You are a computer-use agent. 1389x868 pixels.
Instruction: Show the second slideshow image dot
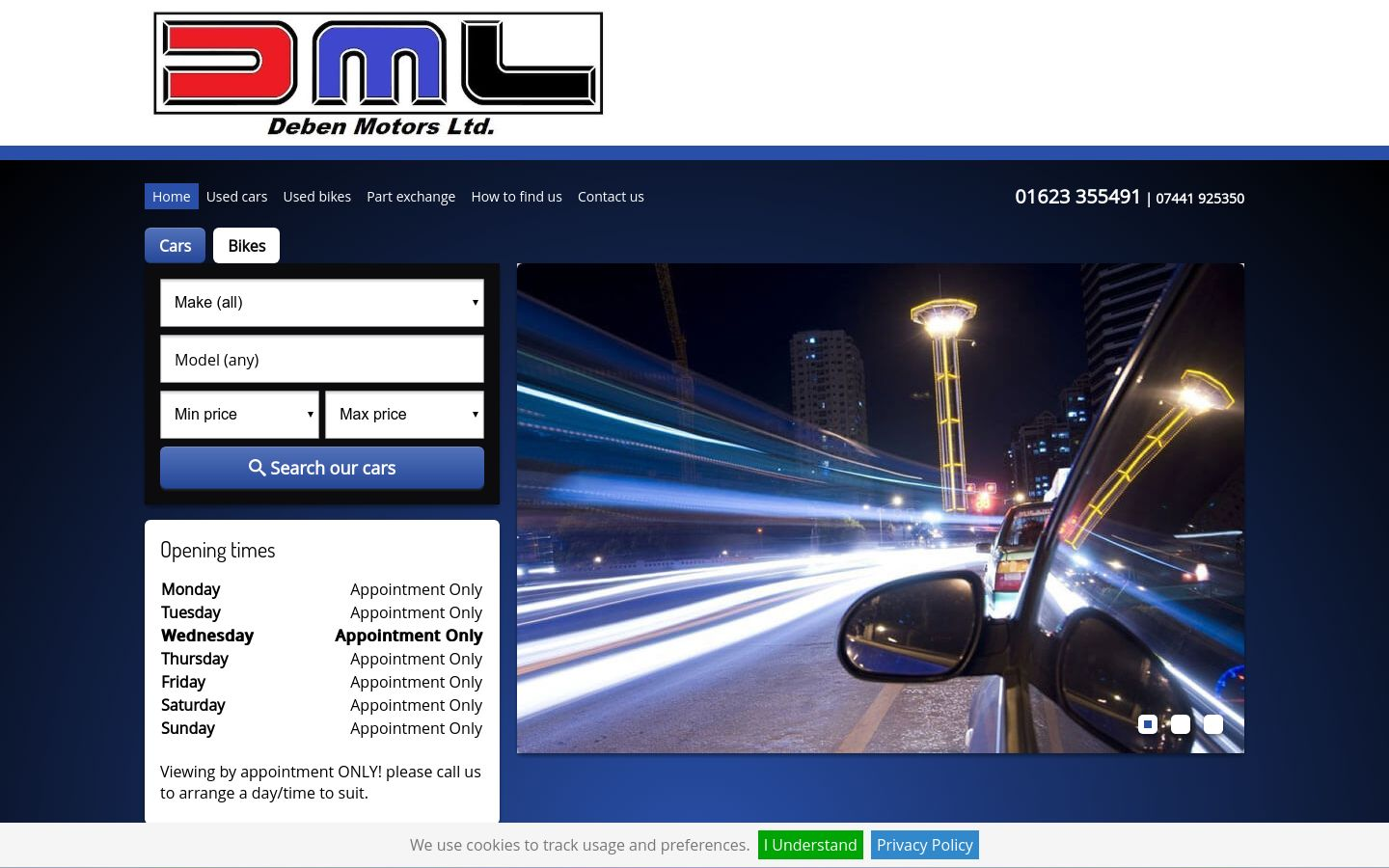coord(1181,724)
